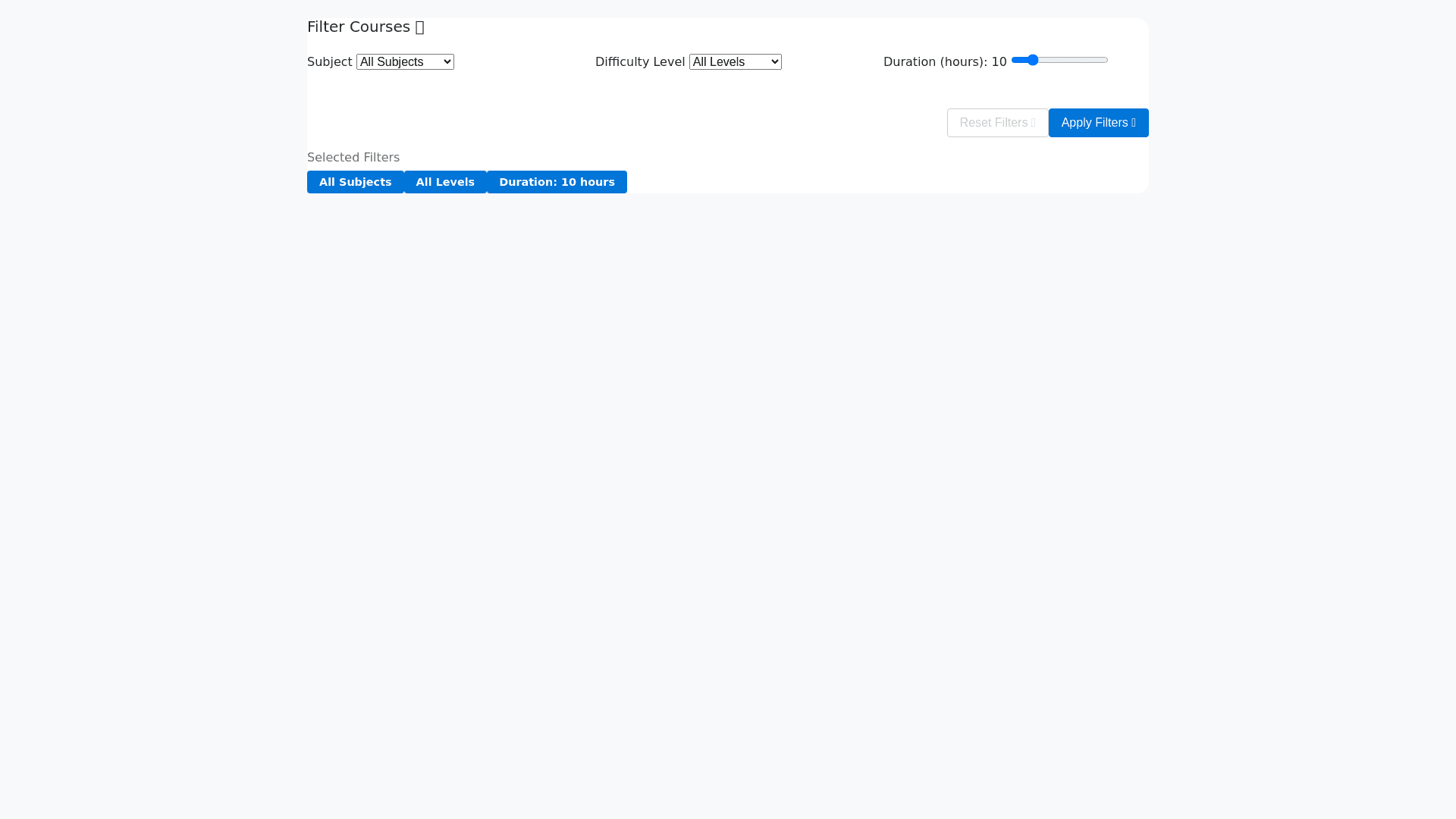Click the Duration: 10 hours badge

557,182
